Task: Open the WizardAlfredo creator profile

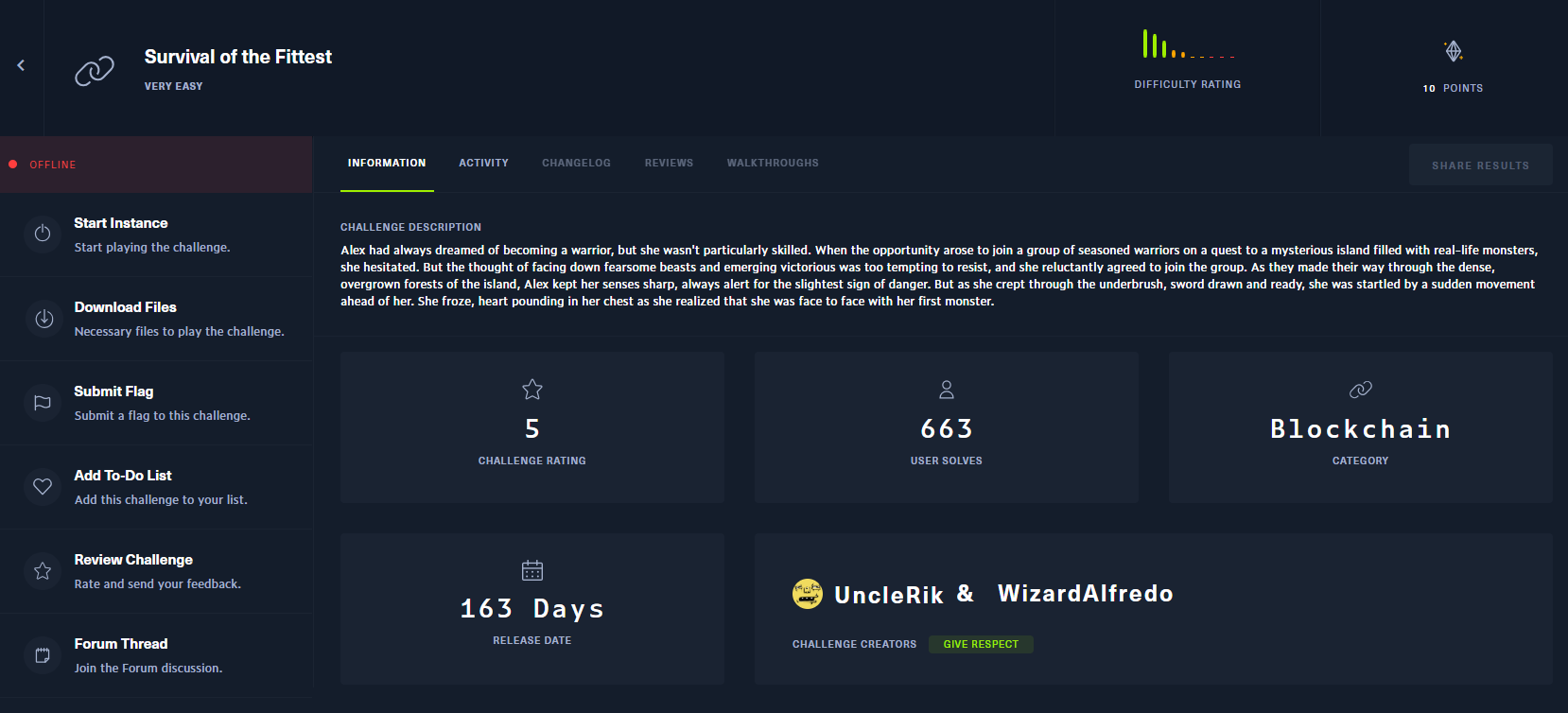Action: coord(1085,594)
